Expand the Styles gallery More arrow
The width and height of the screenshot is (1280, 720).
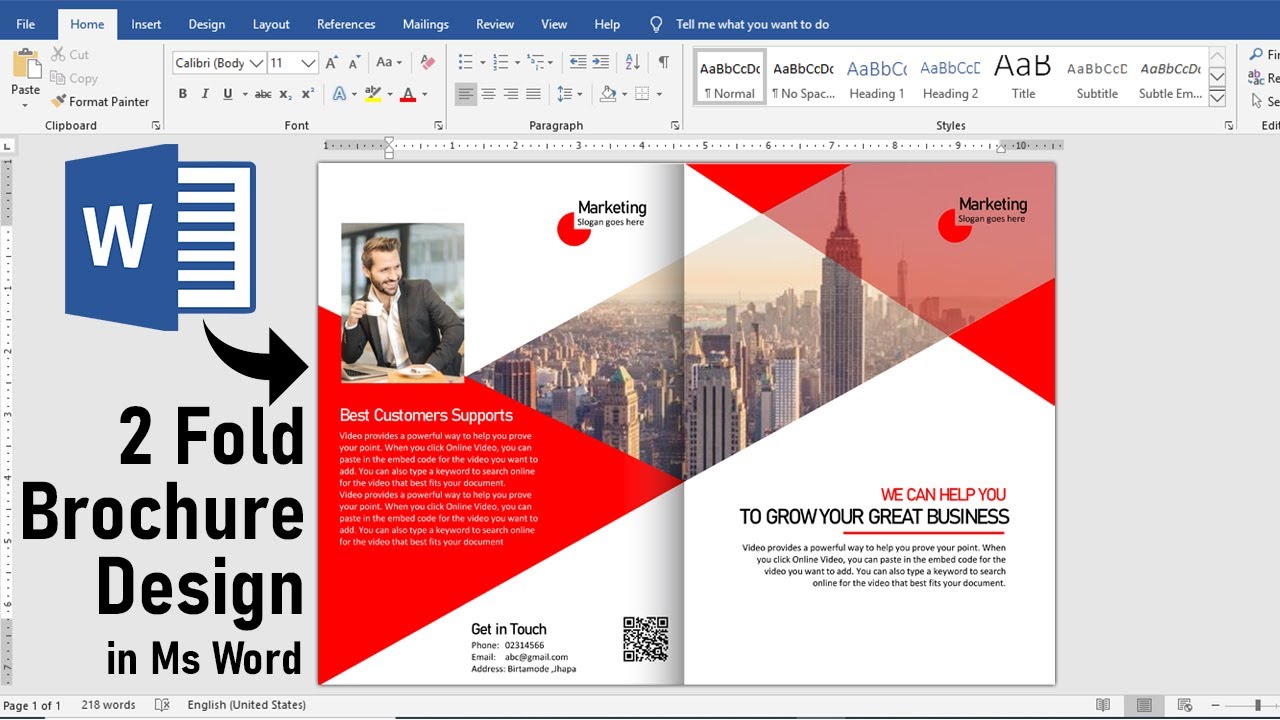[1217, 99]
